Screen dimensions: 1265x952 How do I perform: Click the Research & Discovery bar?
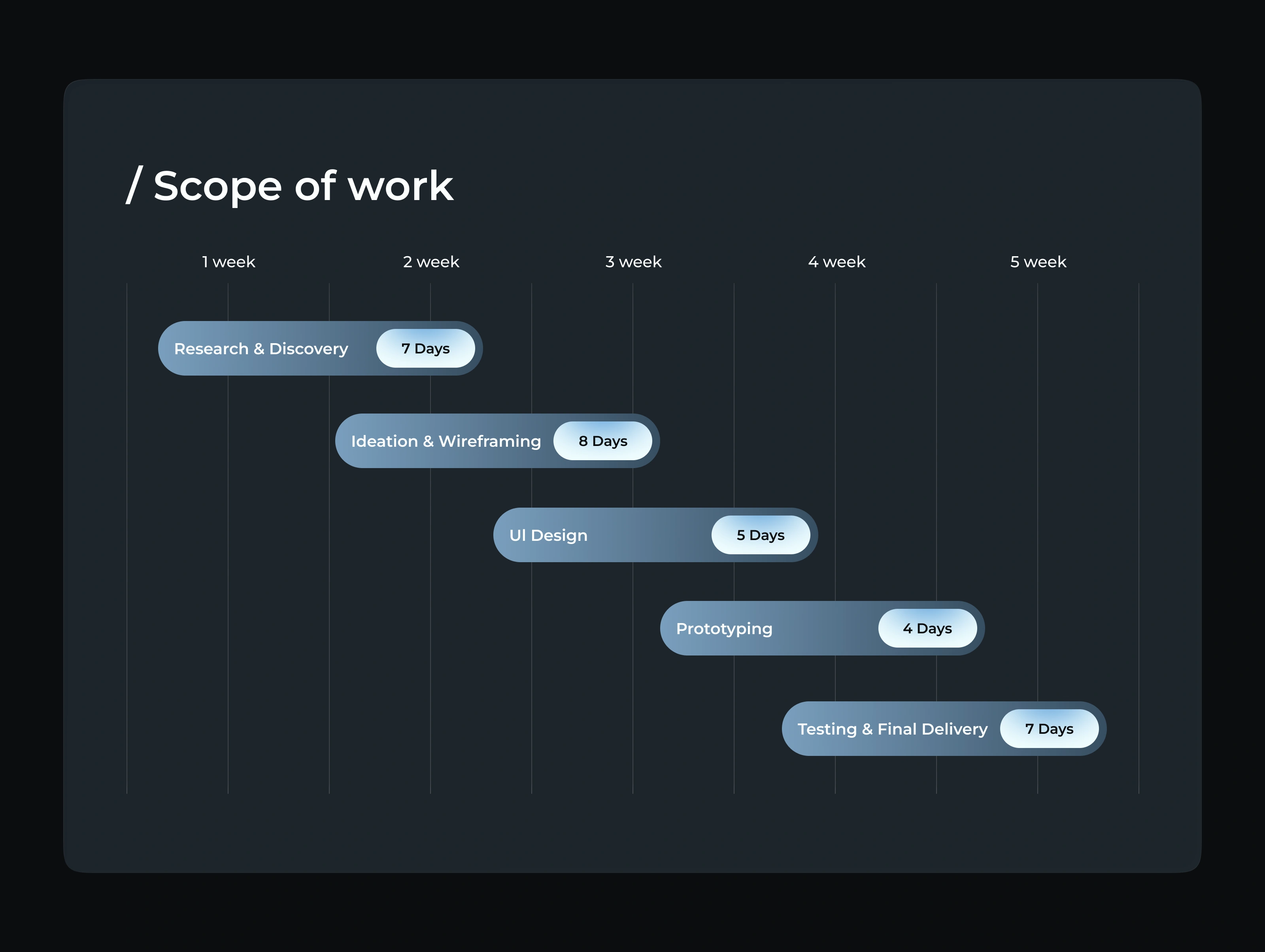(320, 348)
